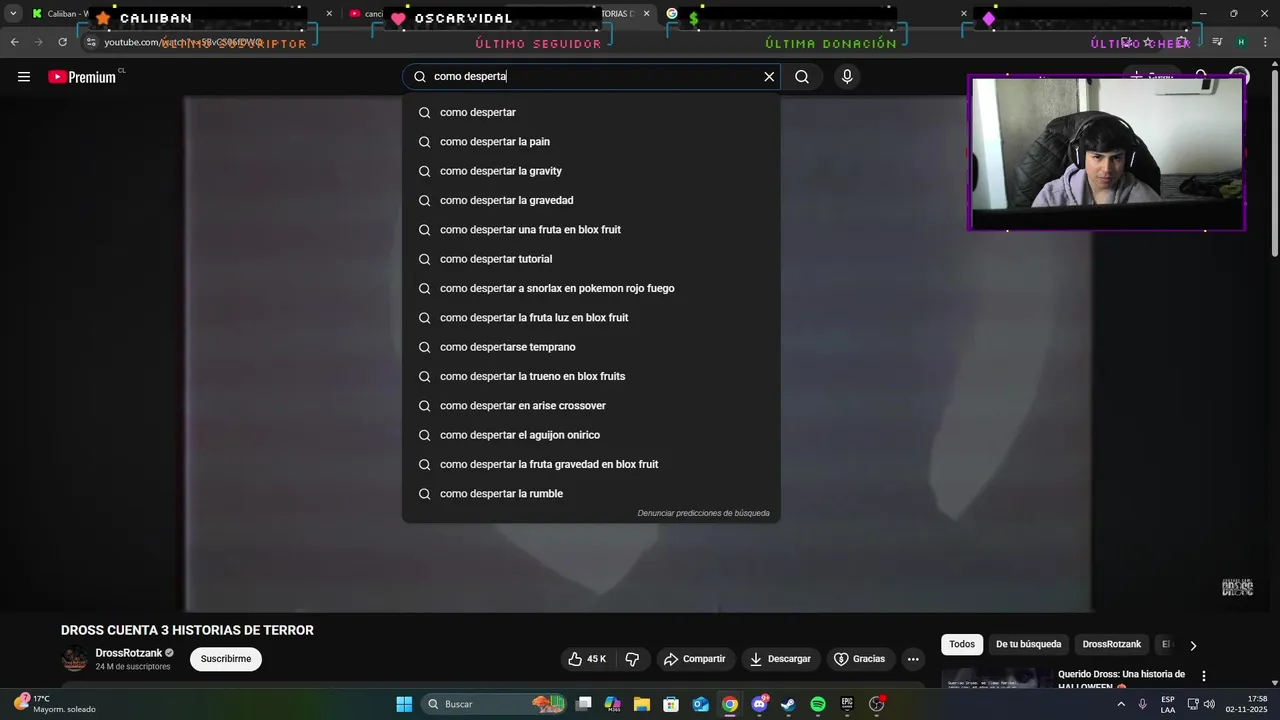Select the 'Todos' filter chip
Screen dimensions: 1280x720
pyautogui.click(x=962, y=645)
